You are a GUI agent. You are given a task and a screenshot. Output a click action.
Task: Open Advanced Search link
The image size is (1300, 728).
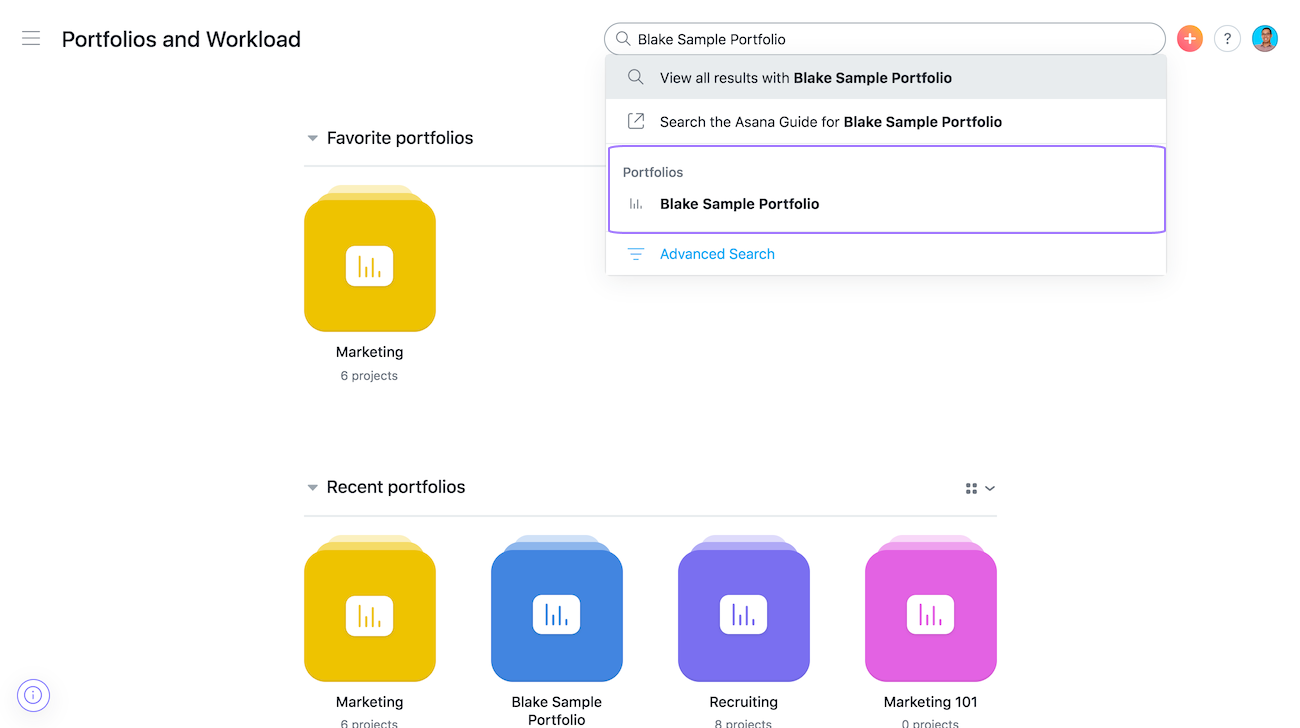point(717,254)
